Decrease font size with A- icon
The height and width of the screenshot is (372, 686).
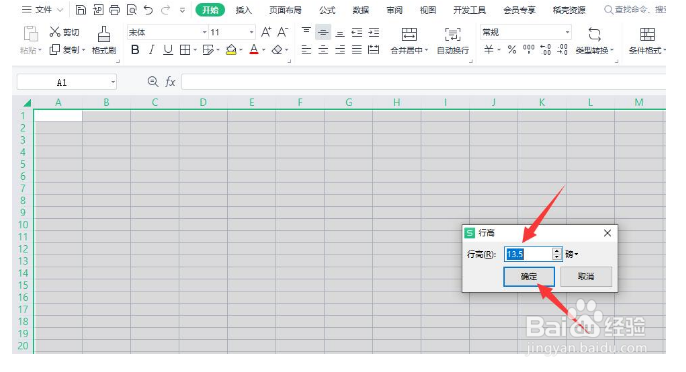coord(283,32)
